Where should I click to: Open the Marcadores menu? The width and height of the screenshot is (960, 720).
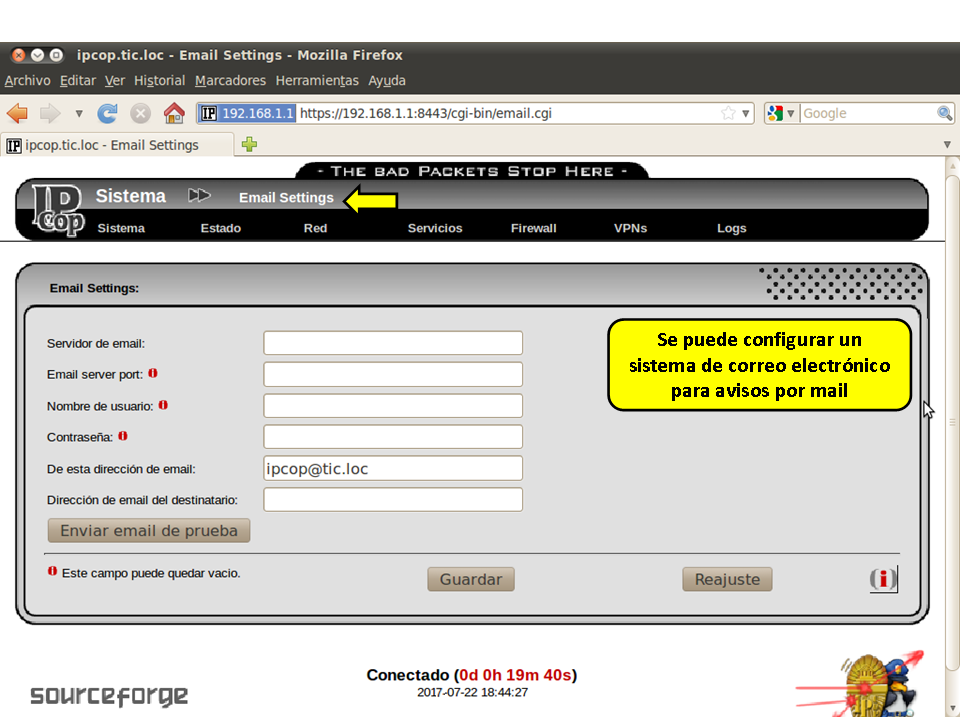pos(230,80)
